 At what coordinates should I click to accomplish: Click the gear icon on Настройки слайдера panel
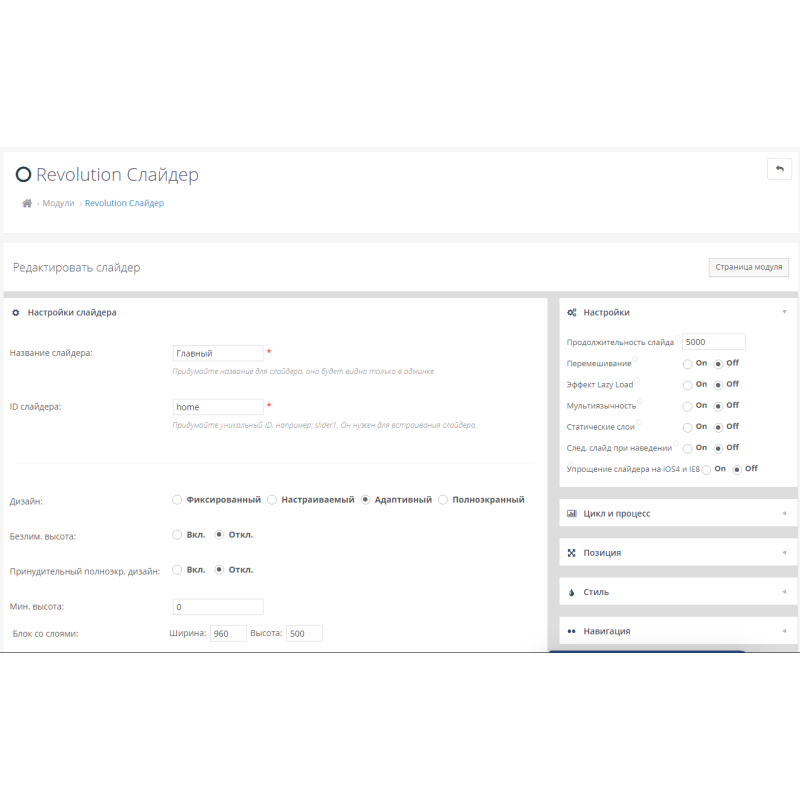(x=14, y=311)
